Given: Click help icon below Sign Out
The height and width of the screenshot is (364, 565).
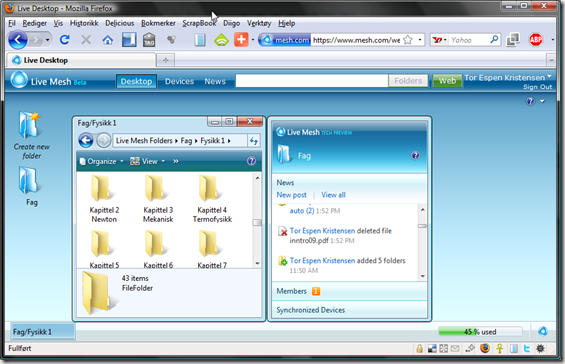Looking at the screenshot, I should tap(530, 101).
